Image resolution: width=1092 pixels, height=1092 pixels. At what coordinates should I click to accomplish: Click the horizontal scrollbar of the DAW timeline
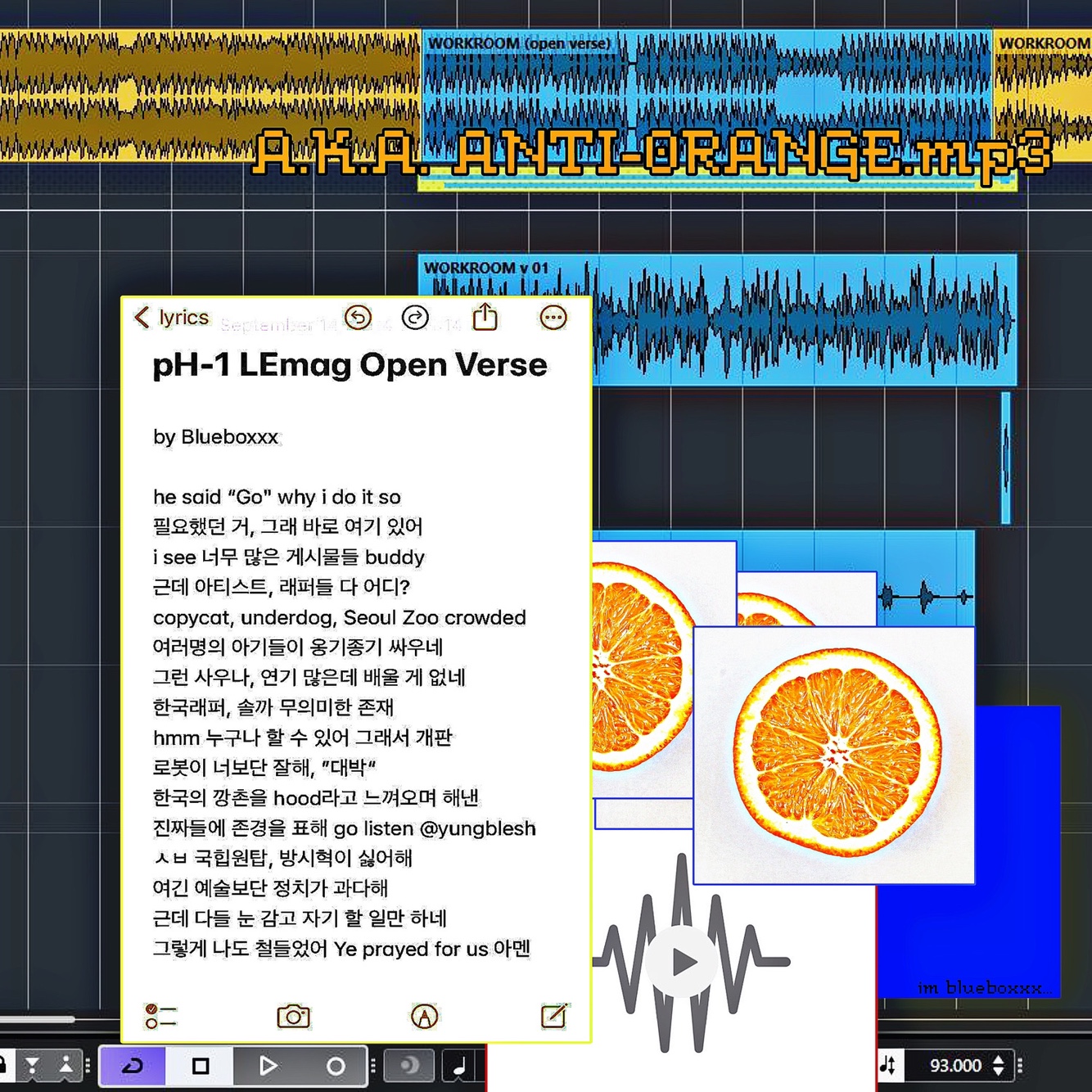[x=37, y=1019]
